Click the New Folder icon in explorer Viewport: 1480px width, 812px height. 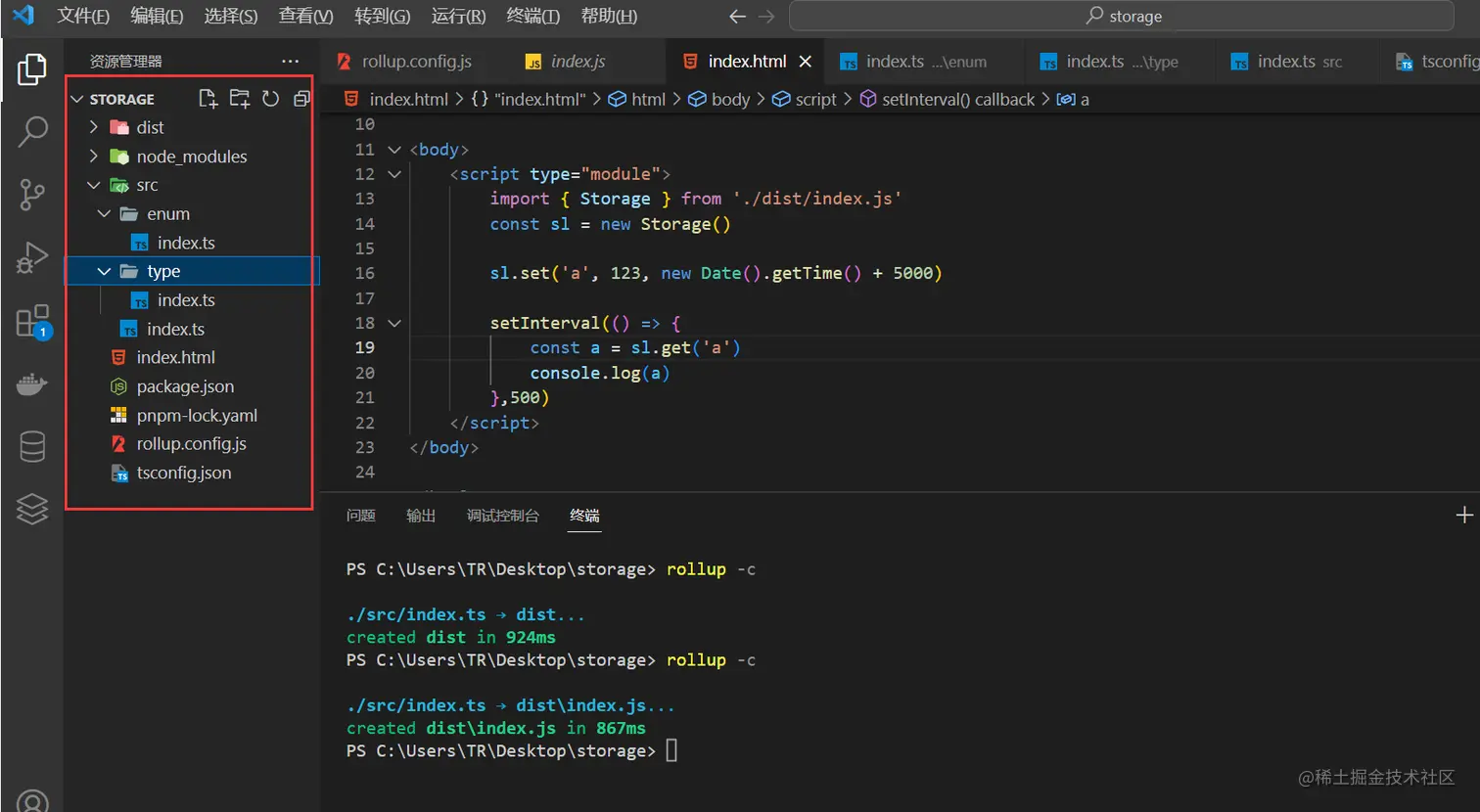[x=239, y=99]
